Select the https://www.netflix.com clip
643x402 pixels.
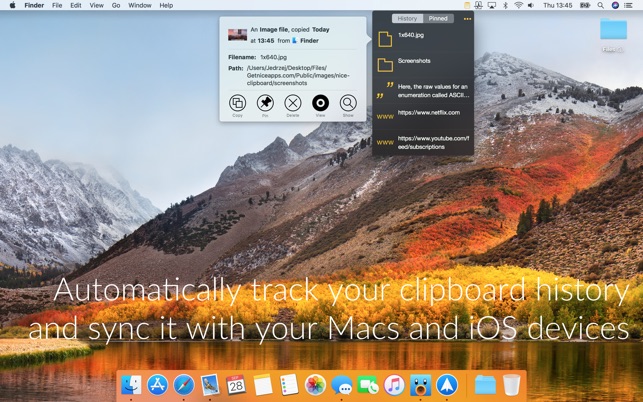pos(423,116)
